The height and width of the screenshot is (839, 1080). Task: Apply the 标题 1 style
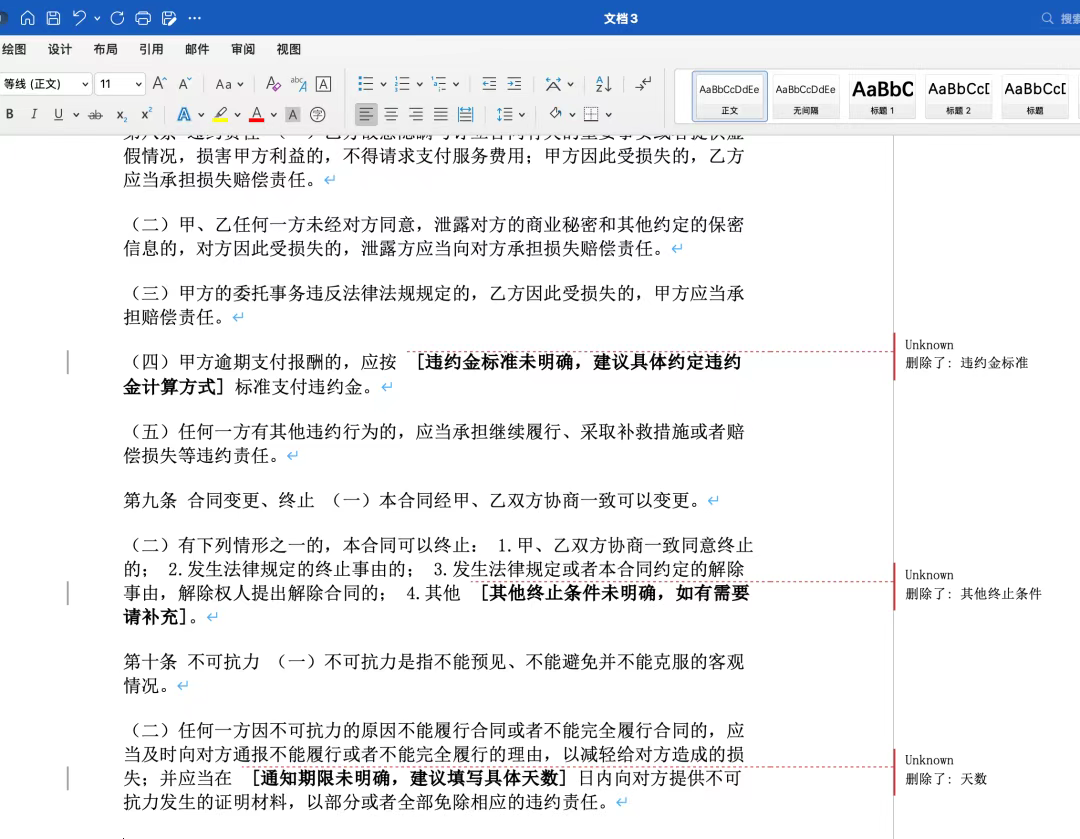[882, 96]
